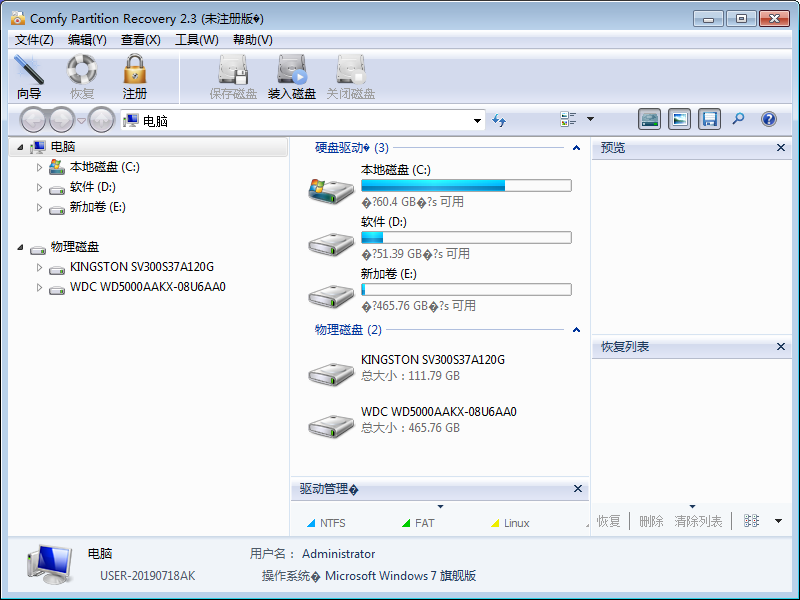
Task: Toggle the recovery list floppy button
Action: coord(710,119)
